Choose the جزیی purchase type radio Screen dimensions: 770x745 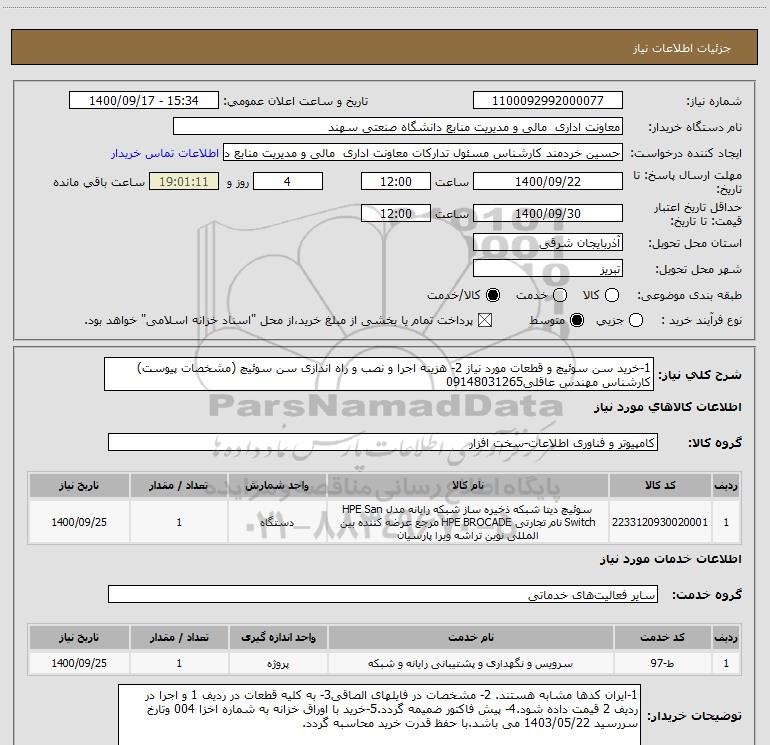(x=636, y=320)
